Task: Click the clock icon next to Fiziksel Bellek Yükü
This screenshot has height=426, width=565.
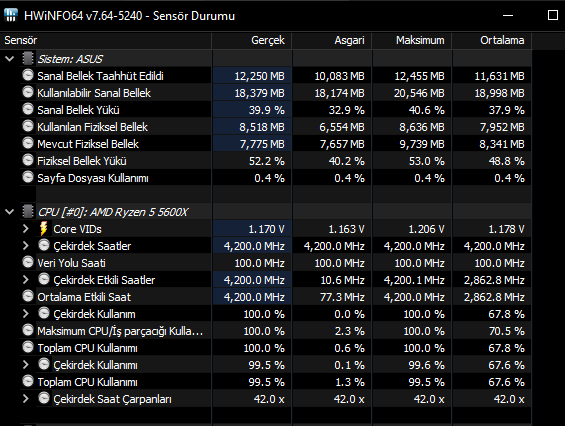Action: pos(28,160)
